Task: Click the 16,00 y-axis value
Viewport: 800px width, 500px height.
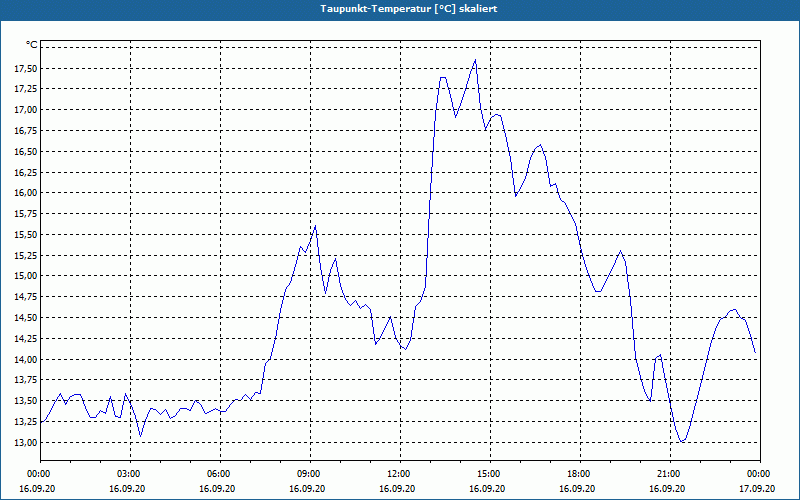Action: 27,193
